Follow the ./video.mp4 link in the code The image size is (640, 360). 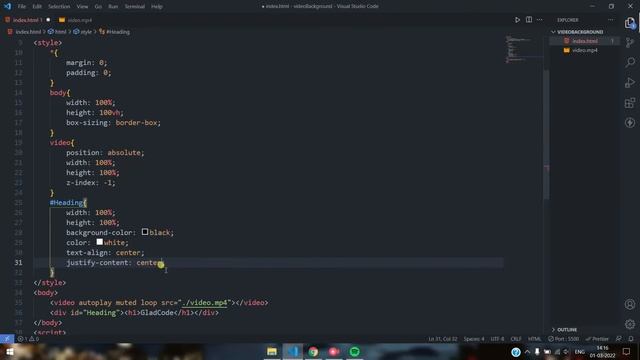pyautogui.click(x=204, y=302)
